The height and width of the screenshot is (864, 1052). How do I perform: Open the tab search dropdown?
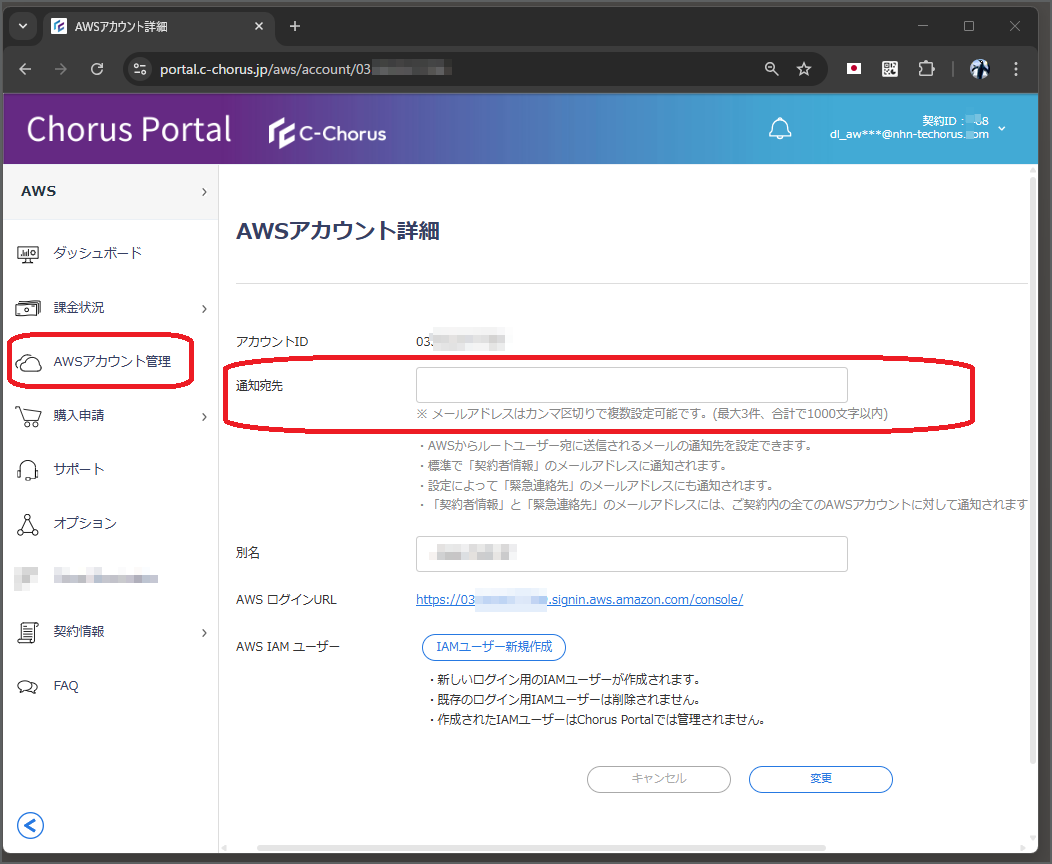(23, 26)
